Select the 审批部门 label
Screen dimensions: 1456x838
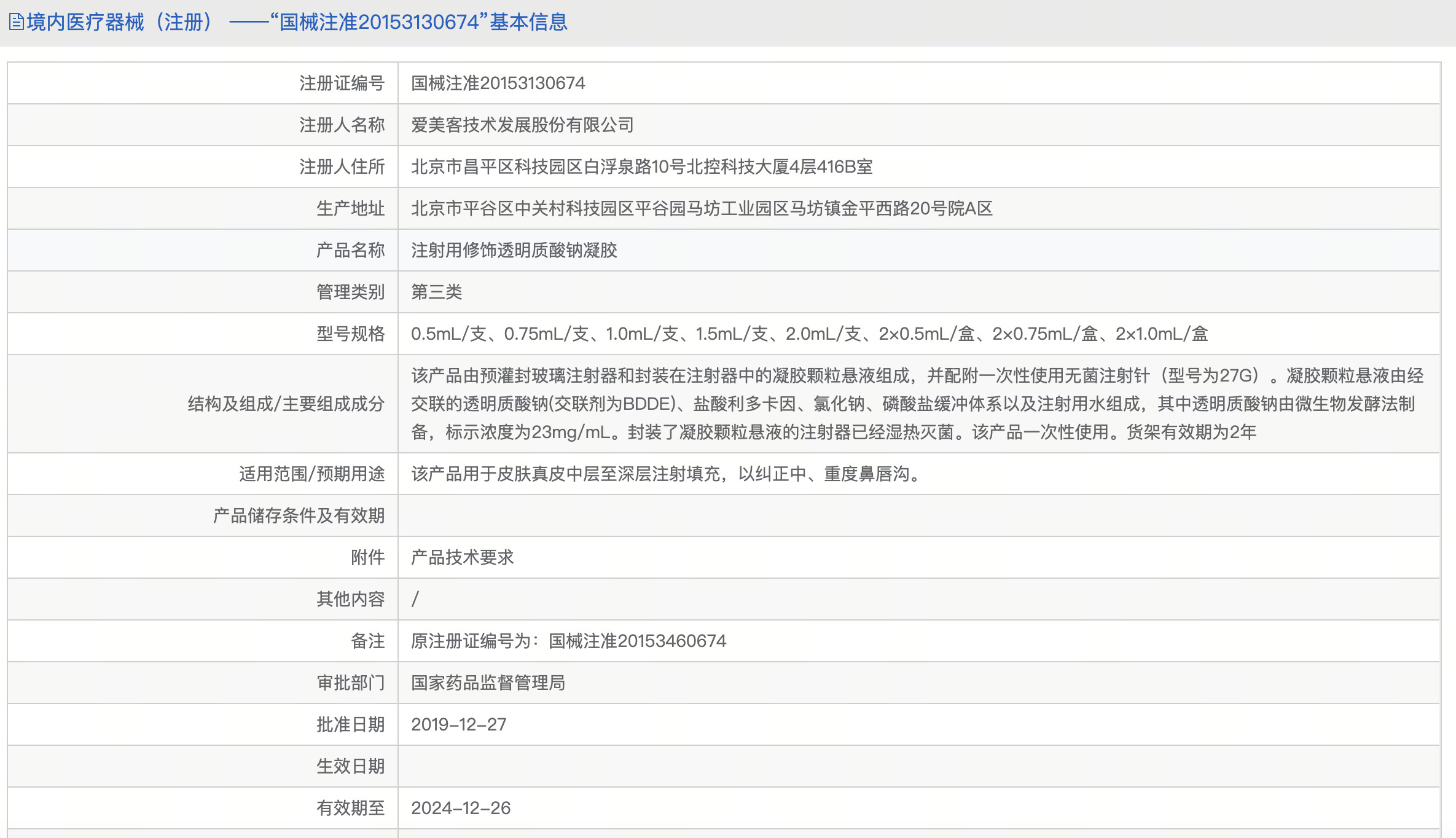tap(351, 683)
